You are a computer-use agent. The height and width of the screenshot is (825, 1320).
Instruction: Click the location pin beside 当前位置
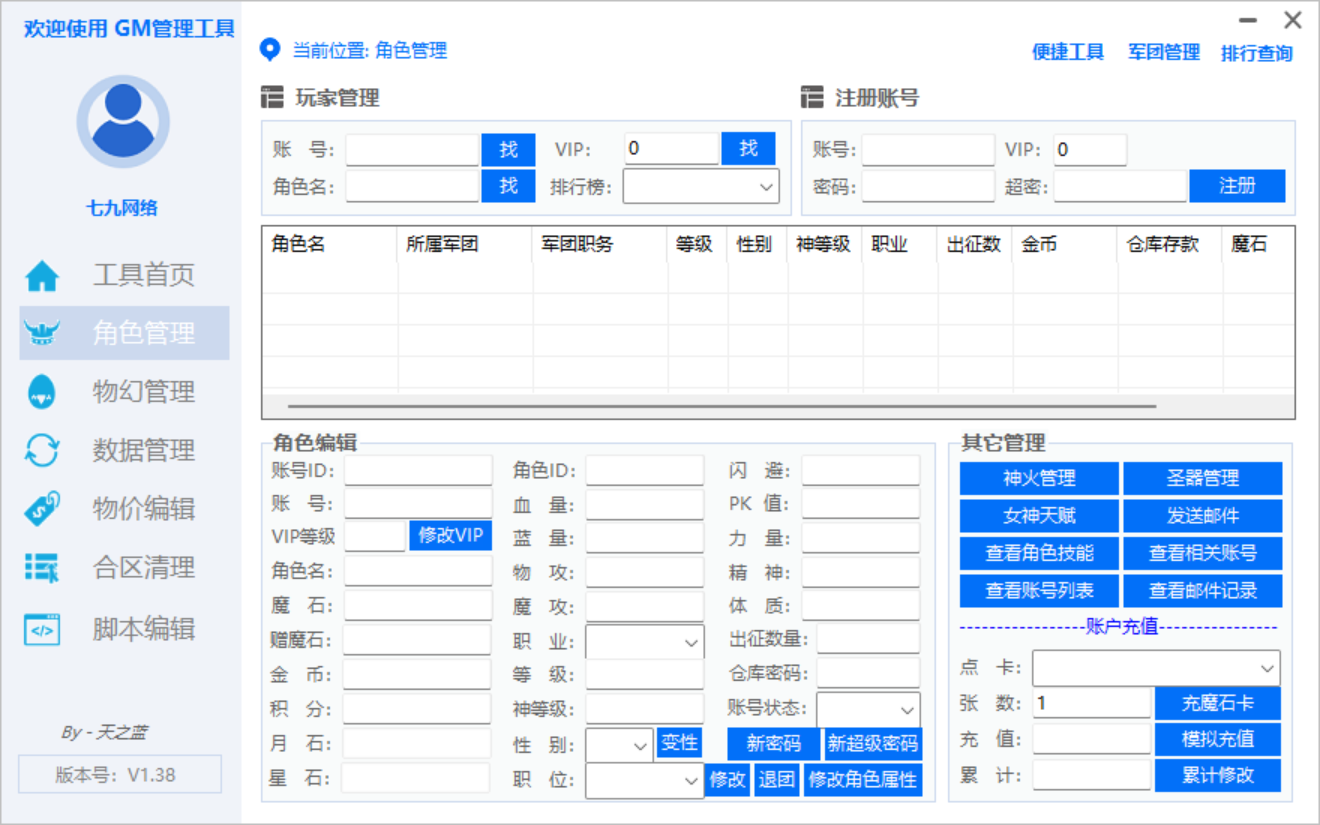tap(266, 51)
